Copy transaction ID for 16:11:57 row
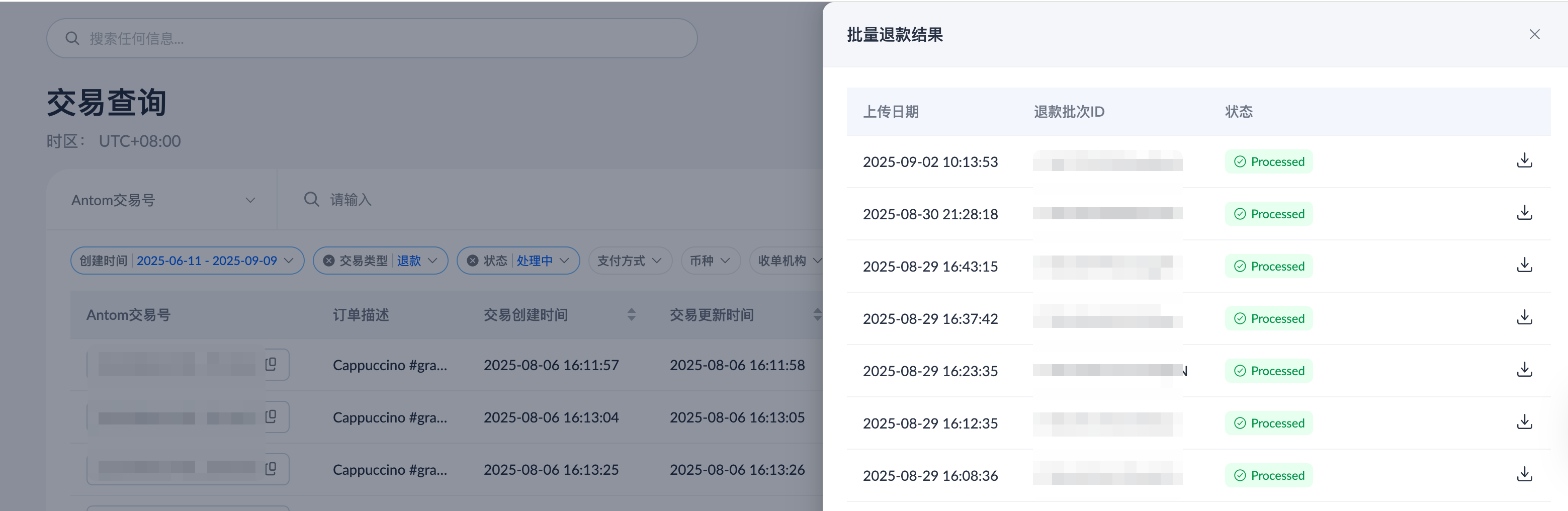This screenshot has width=1568, height=511. (272, 364)
